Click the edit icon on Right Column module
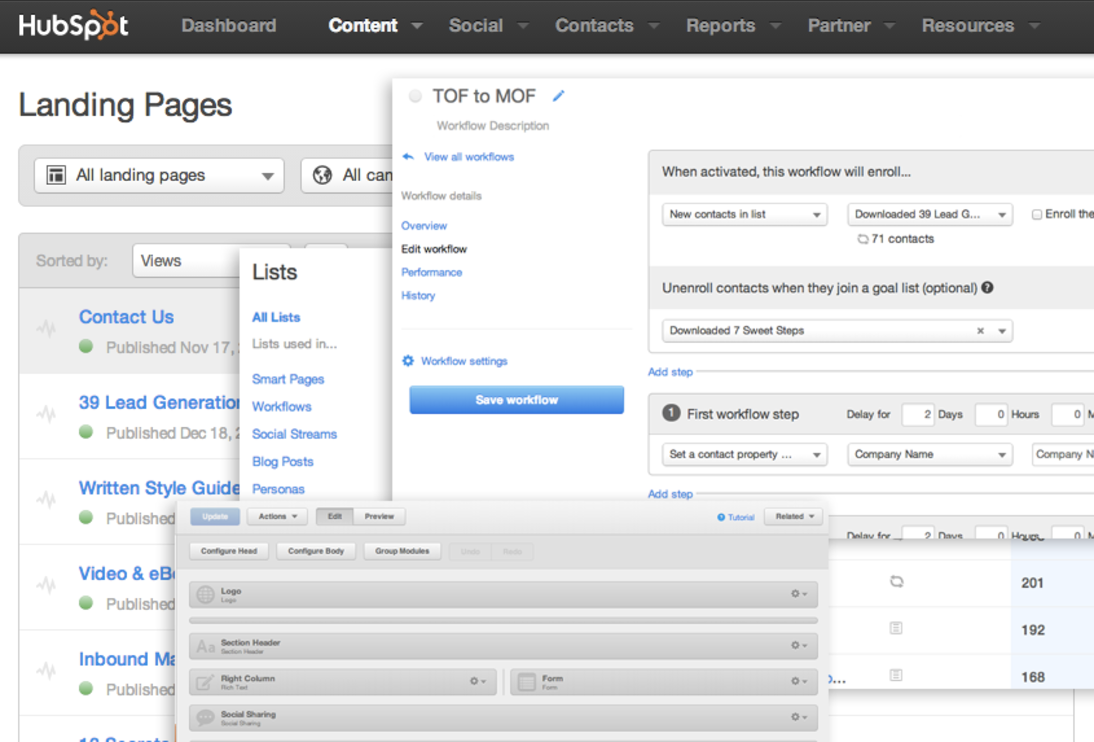 click(205, 682)
